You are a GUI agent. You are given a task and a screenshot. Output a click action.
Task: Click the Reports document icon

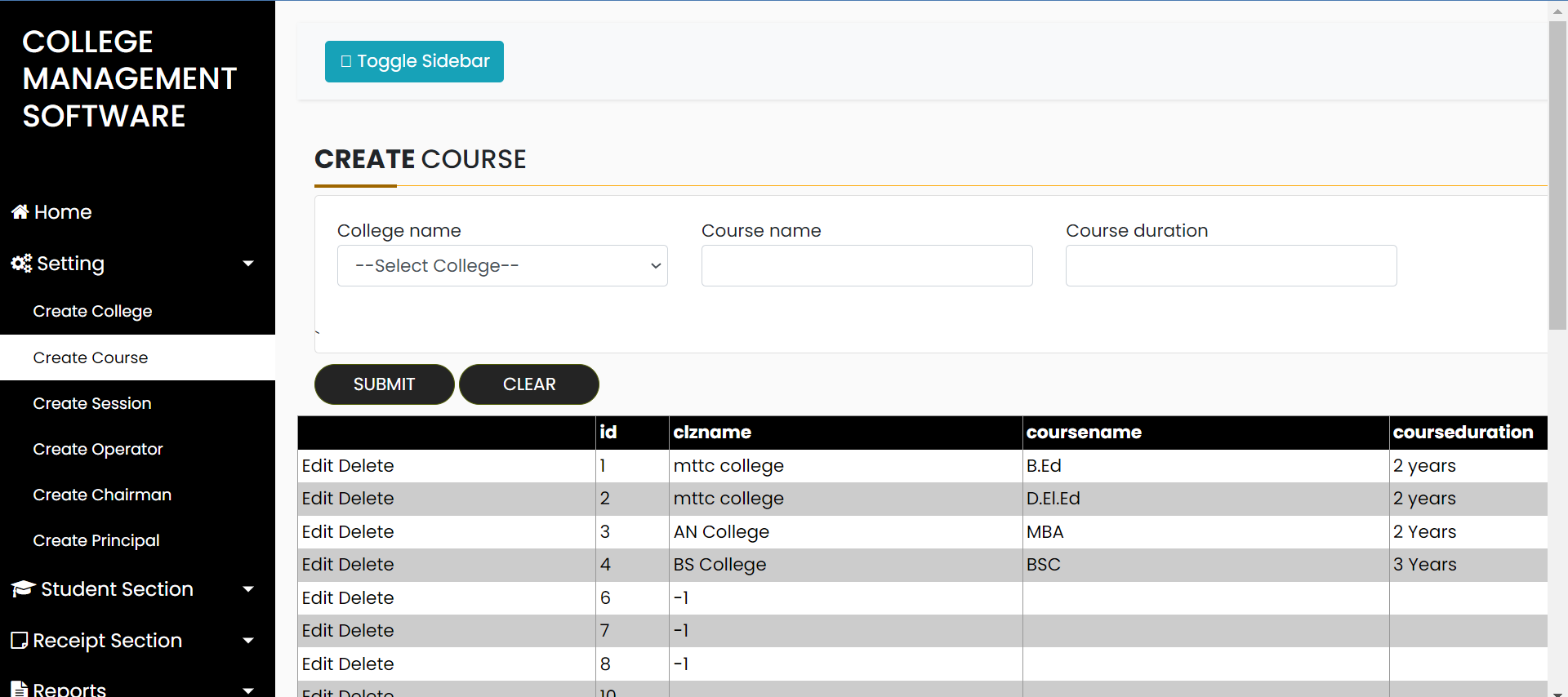[x=20, y=689]
